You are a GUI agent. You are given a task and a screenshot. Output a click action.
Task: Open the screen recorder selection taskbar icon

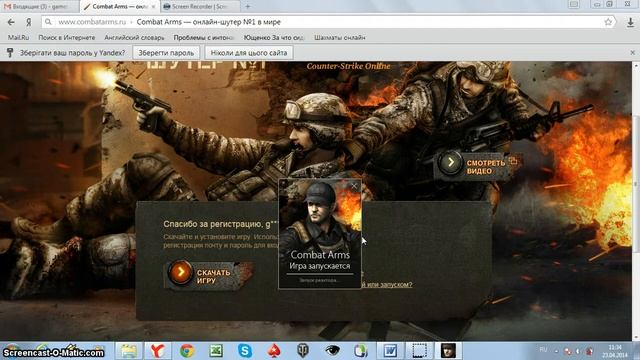coord(419,351)
